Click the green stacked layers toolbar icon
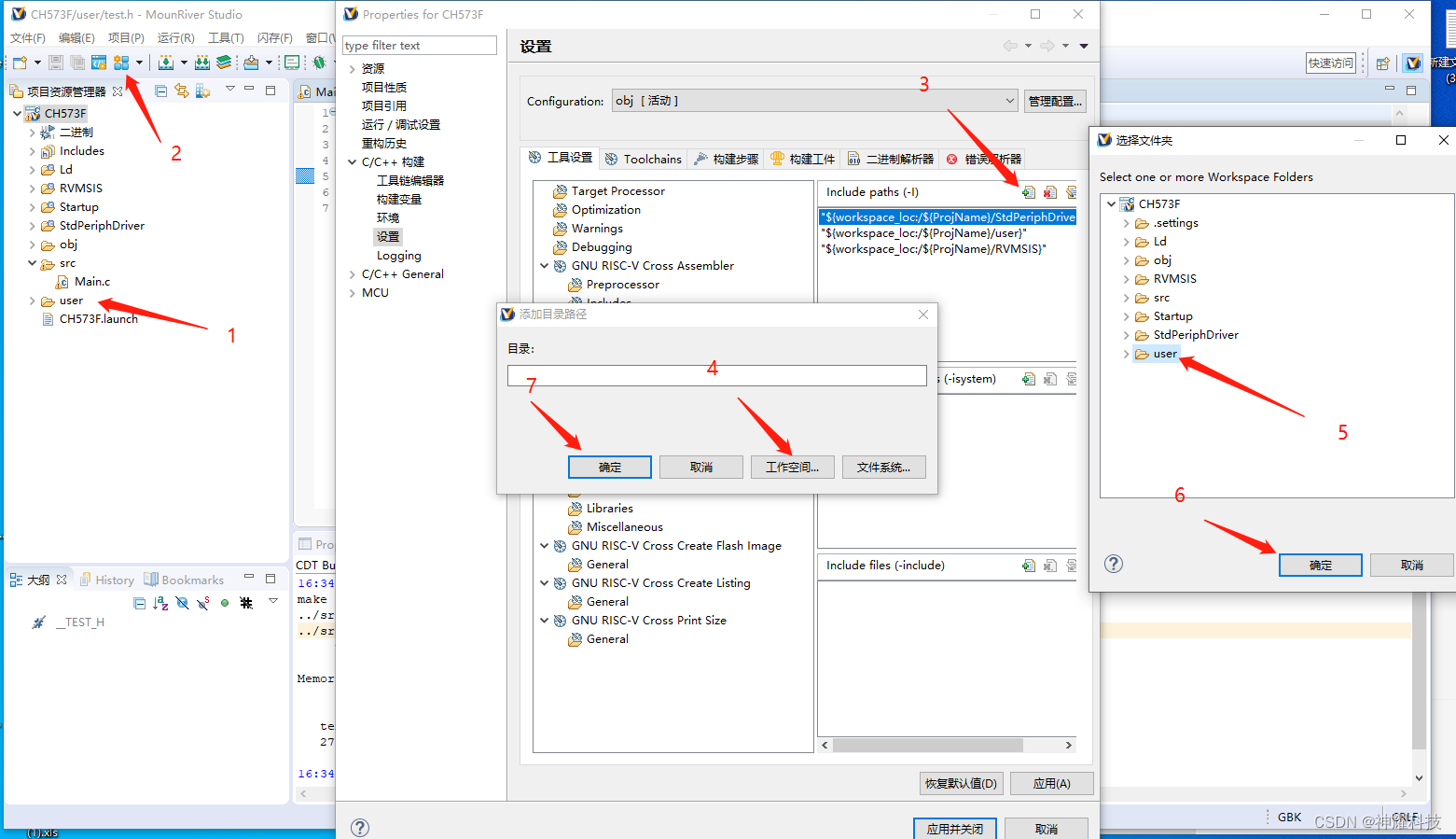 pyautogui.click(x=224, y=63)
